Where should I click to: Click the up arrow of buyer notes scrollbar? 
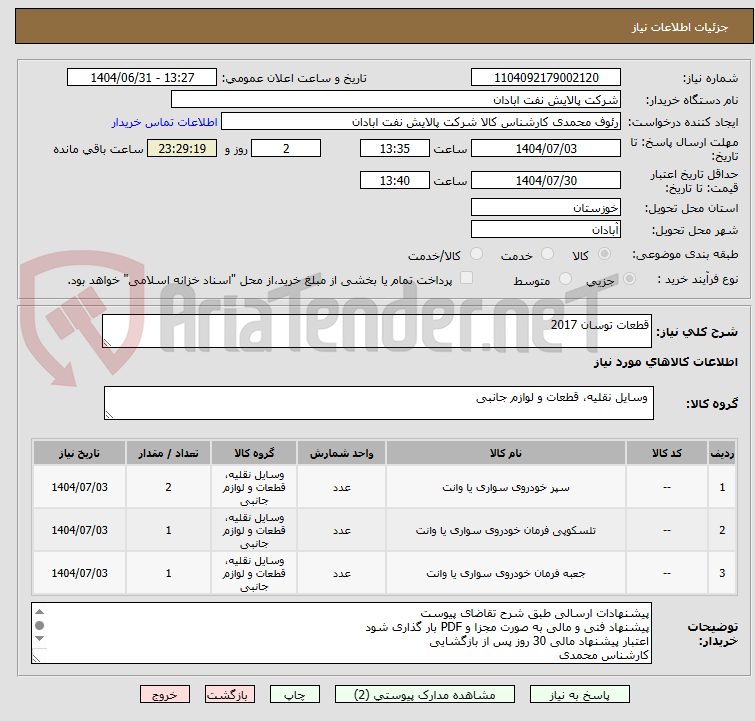point(40,612)
